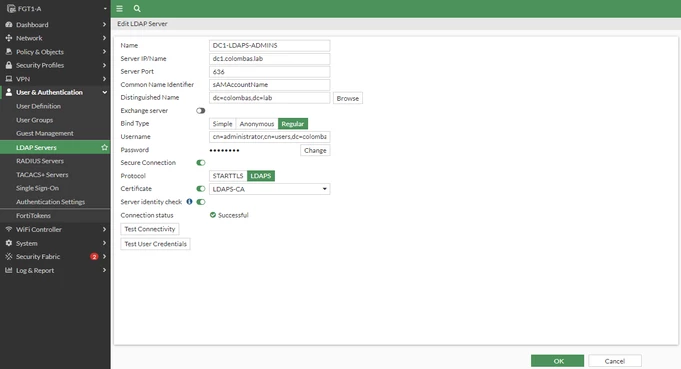Toggle the Secure Connection switch
Image resolution: width=681 pixels, height=369 pixels.
[x=201, y=163]
